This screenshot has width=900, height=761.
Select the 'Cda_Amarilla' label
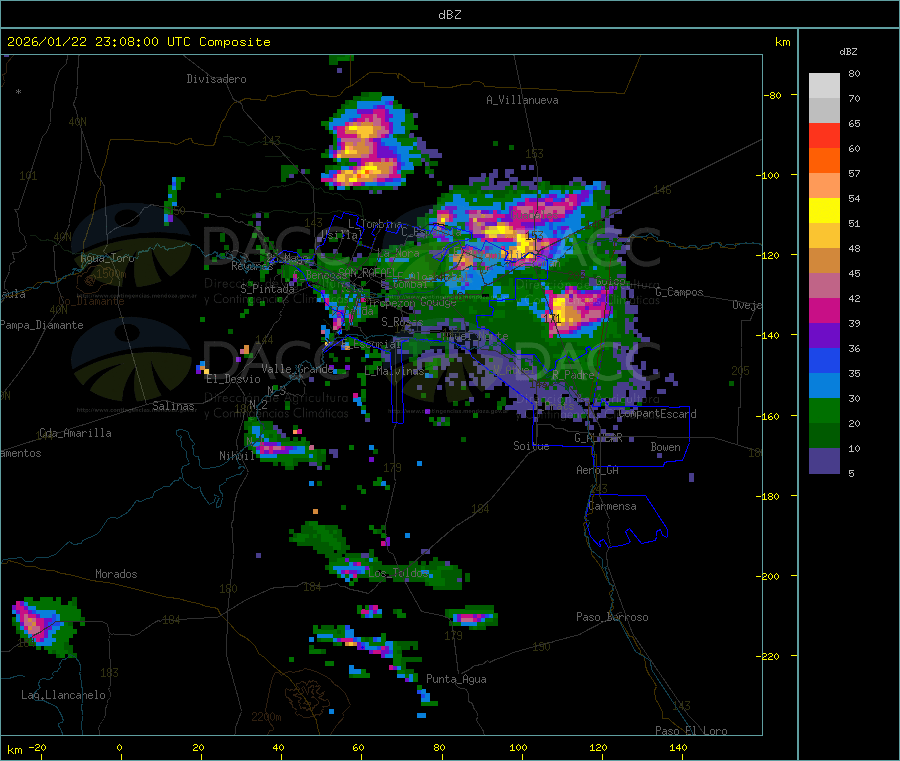click(x=75, y=433)
